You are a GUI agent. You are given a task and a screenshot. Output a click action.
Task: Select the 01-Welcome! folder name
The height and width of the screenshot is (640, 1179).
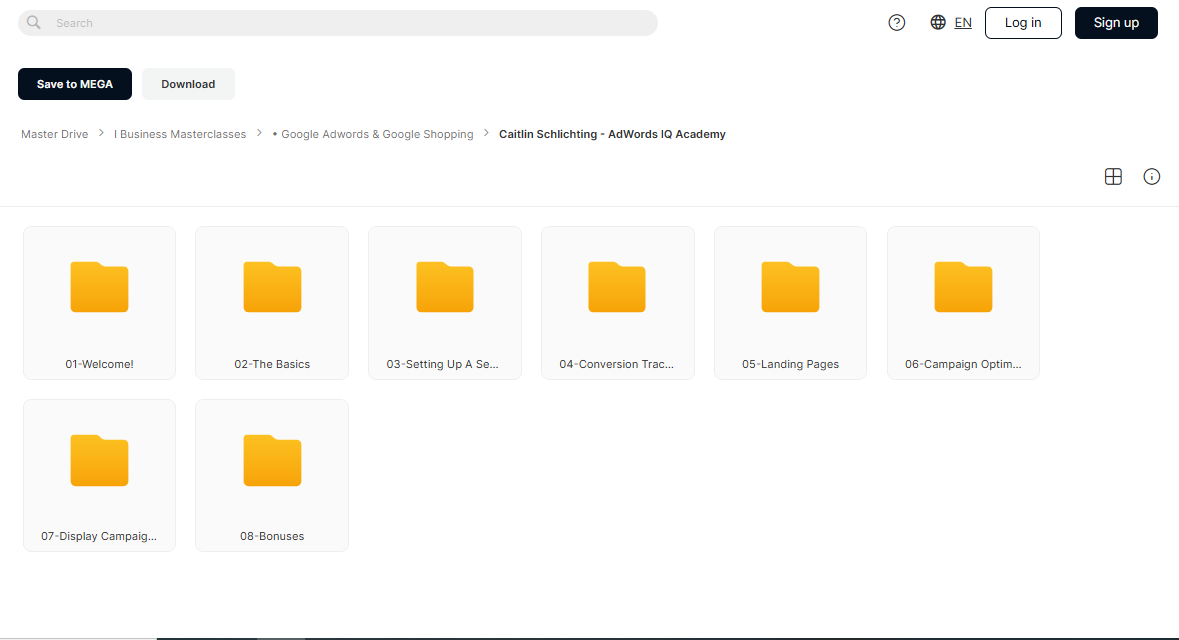[99, 364]
